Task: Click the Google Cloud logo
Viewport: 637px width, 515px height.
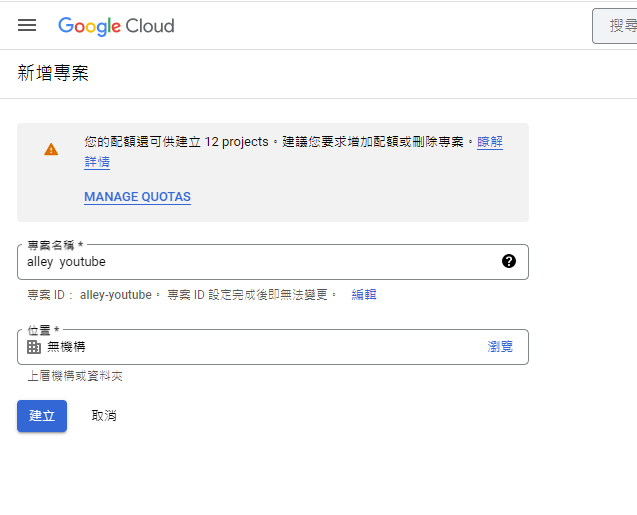Action: point(116,25)
